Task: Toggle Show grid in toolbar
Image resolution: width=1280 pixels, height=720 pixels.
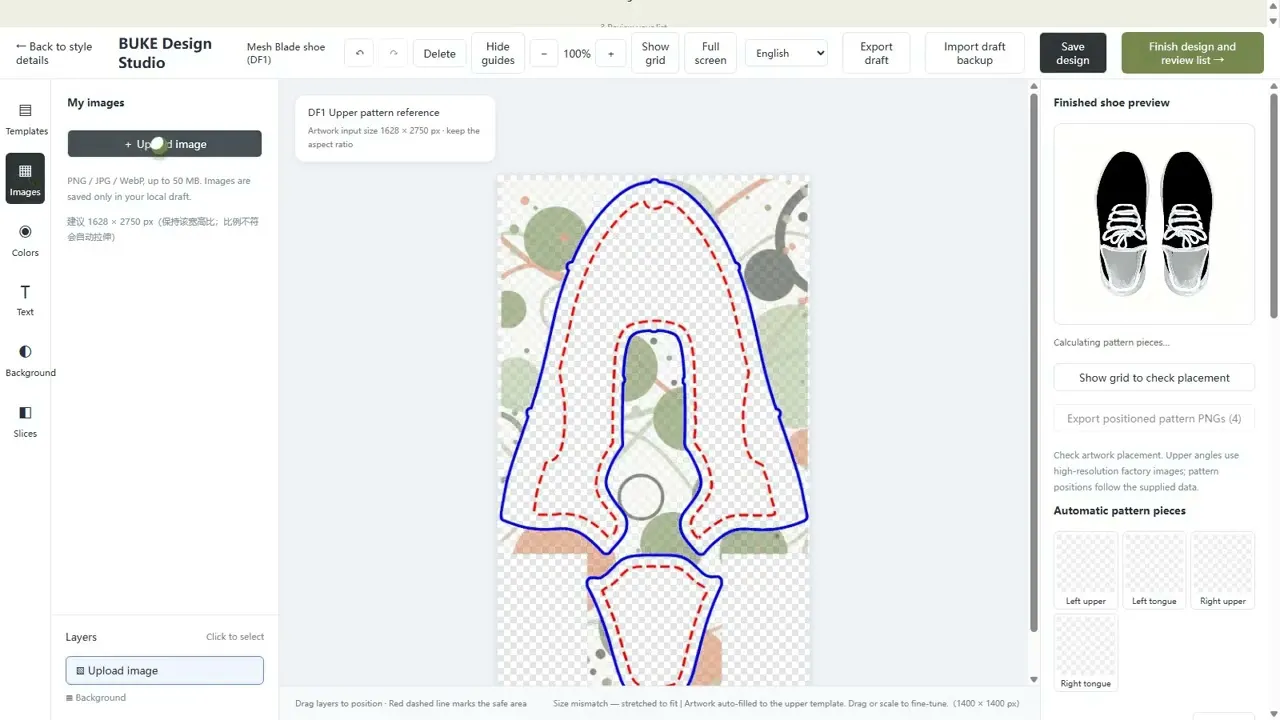Action: click(655, 53)
